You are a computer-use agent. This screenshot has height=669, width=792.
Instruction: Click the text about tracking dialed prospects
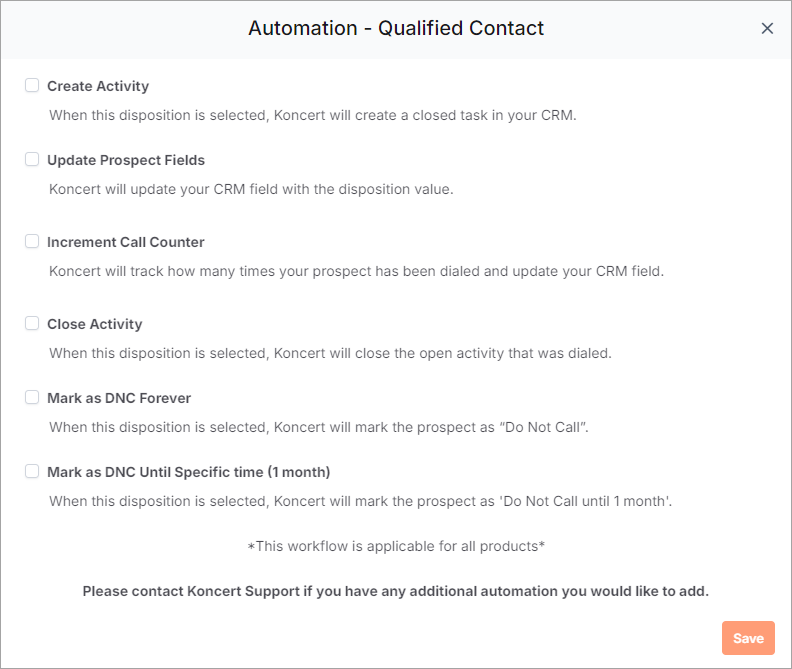tap(356, 271)
